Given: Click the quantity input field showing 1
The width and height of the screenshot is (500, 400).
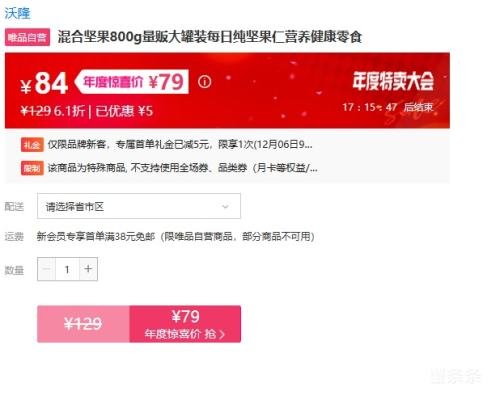Looking at the screenshot, I should [67, 269].
